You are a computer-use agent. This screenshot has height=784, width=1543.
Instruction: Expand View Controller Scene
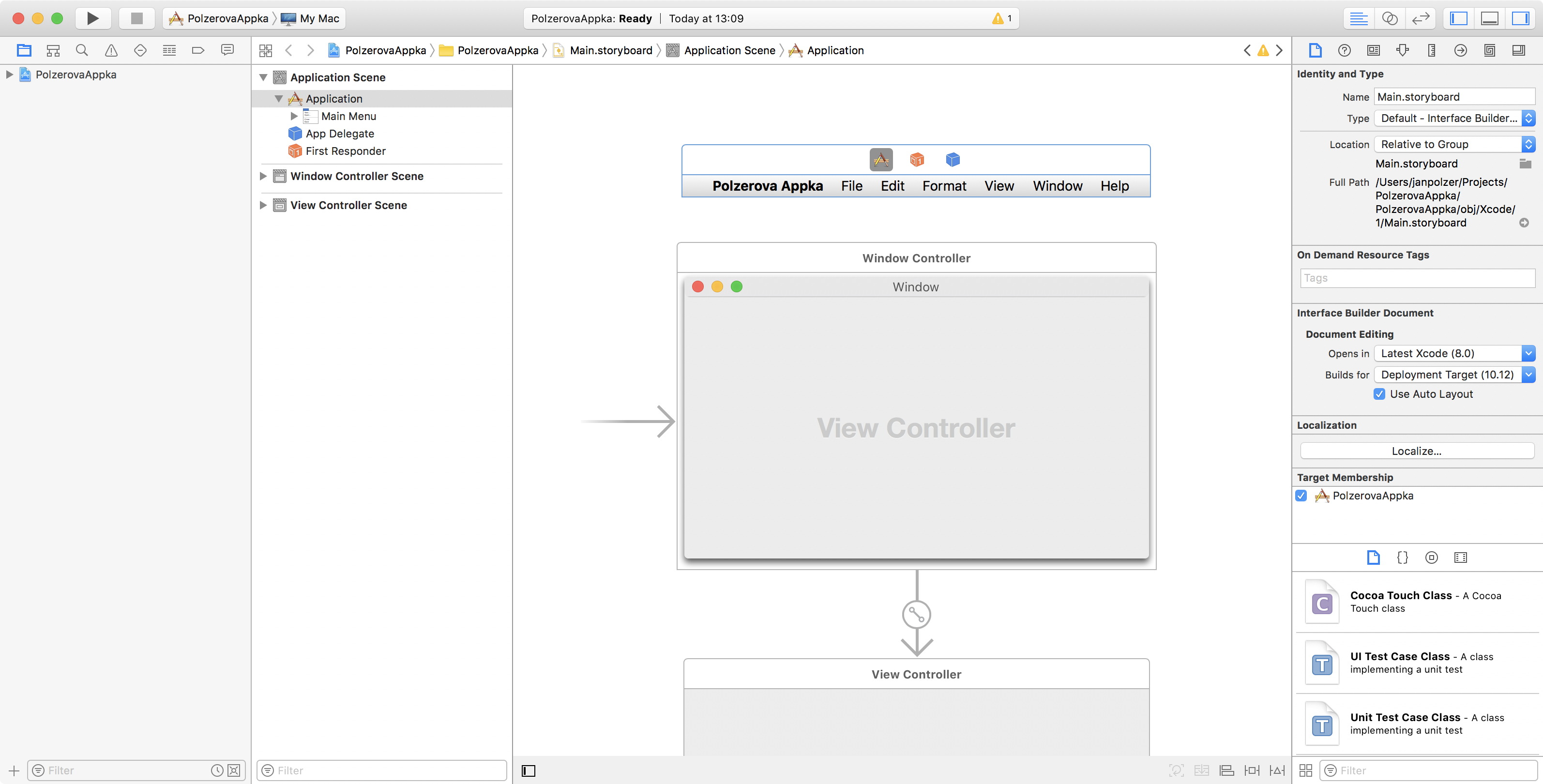pyautogui.click(x=263, y=205)
